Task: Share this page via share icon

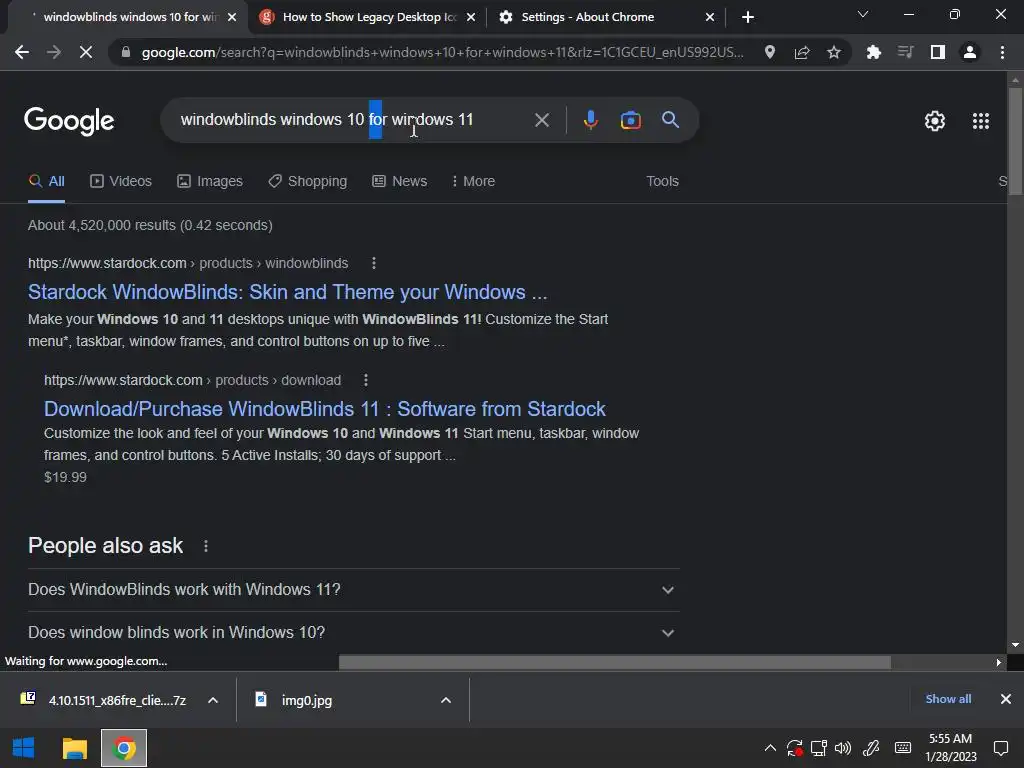Action: click(x=802, y=52)
